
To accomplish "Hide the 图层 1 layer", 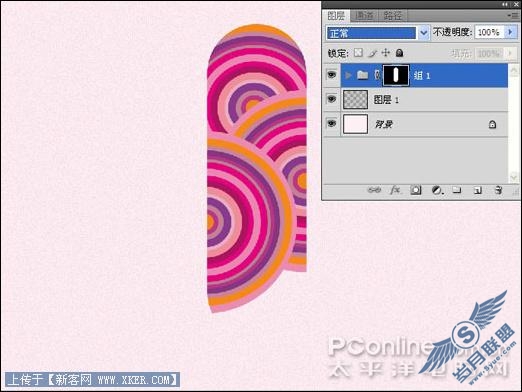I will pyautogui.click(x=331, y=99).
